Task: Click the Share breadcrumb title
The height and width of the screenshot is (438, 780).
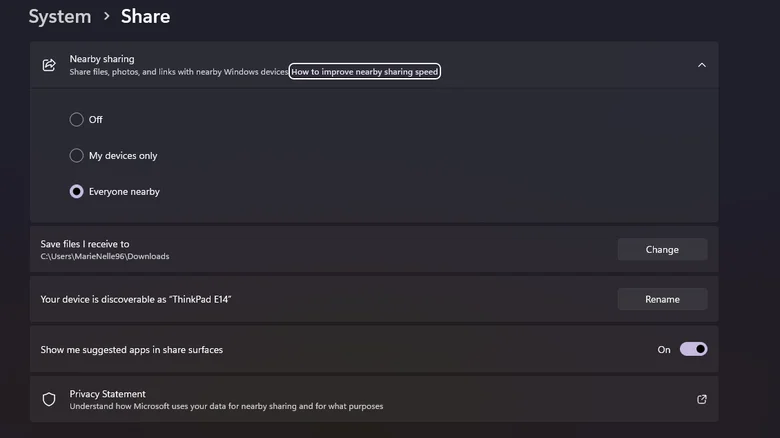Action: click(145, 16)
